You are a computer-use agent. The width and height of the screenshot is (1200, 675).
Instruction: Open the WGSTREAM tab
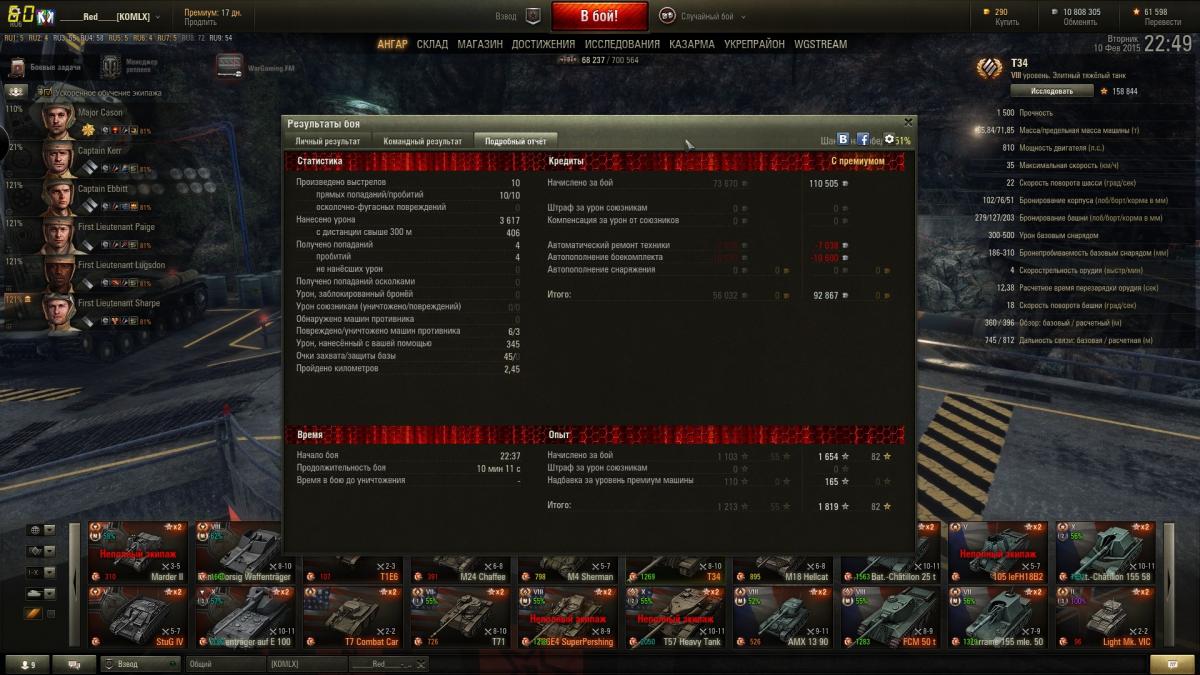point(820,44)
